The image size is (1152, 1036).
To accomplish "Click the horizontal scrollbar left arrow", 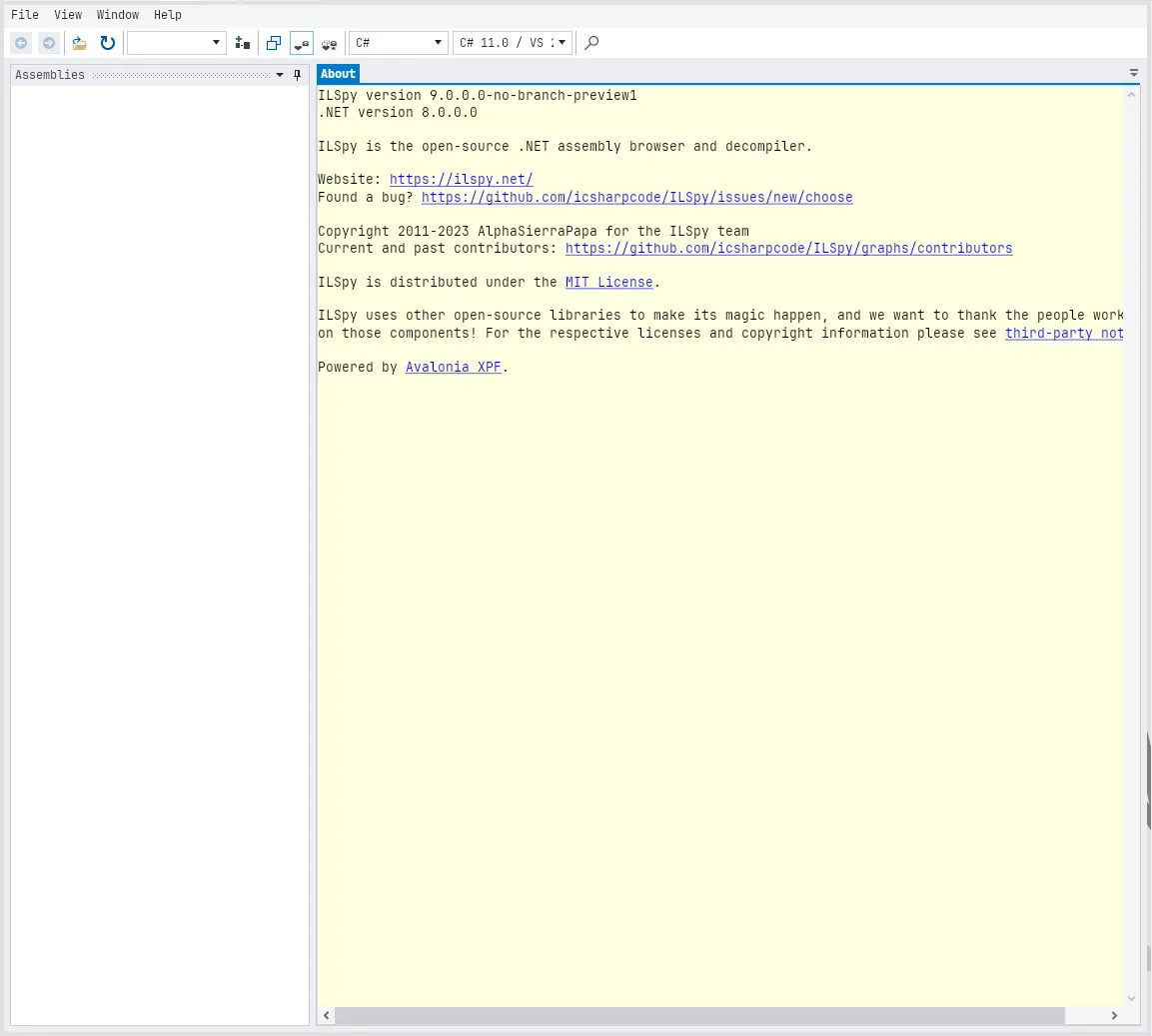I will [x=326, y=1015].
